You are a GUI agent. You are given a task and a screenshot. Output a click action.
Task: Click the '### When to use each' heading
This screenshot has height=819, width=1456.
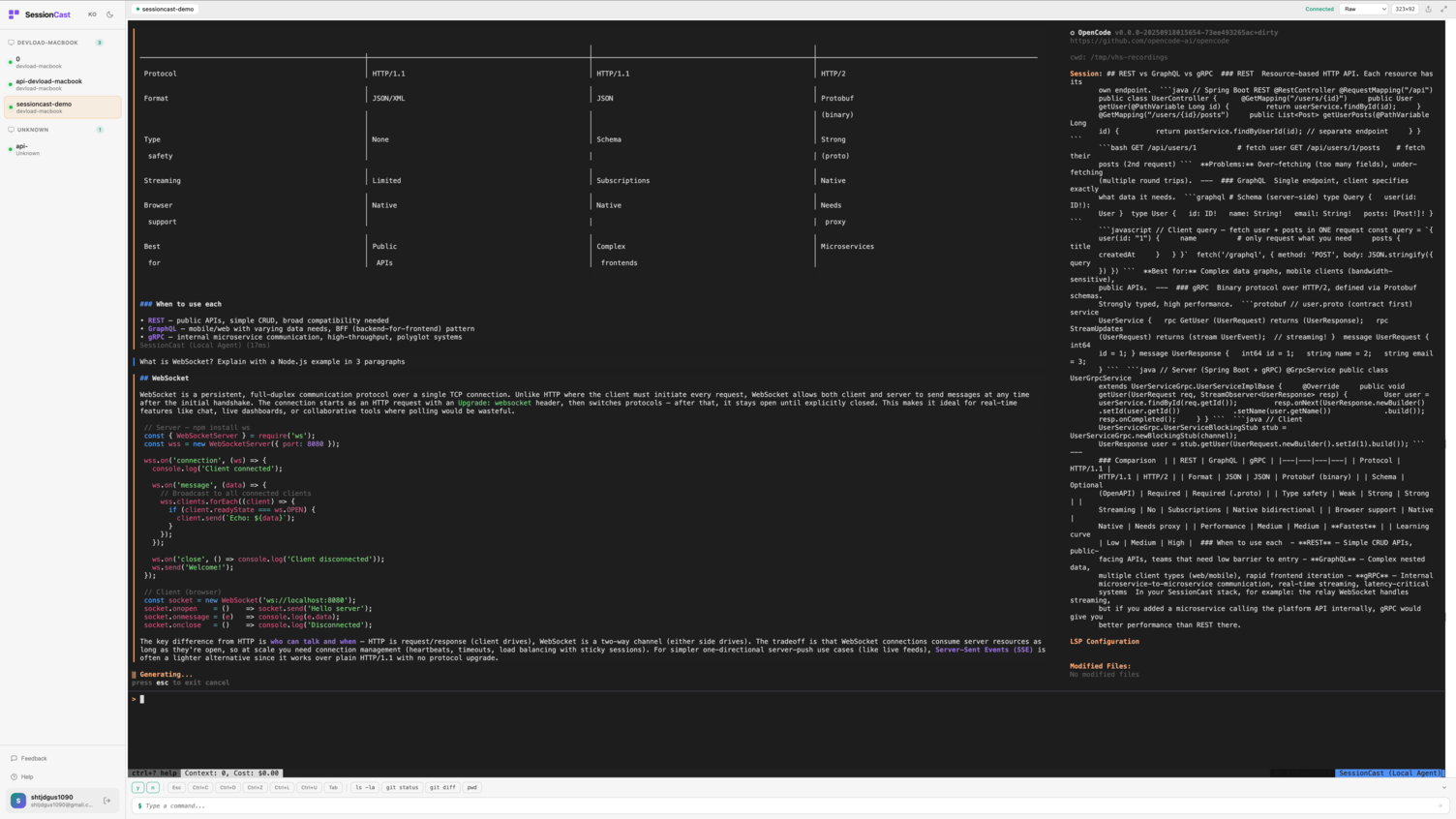coord(180,304)
